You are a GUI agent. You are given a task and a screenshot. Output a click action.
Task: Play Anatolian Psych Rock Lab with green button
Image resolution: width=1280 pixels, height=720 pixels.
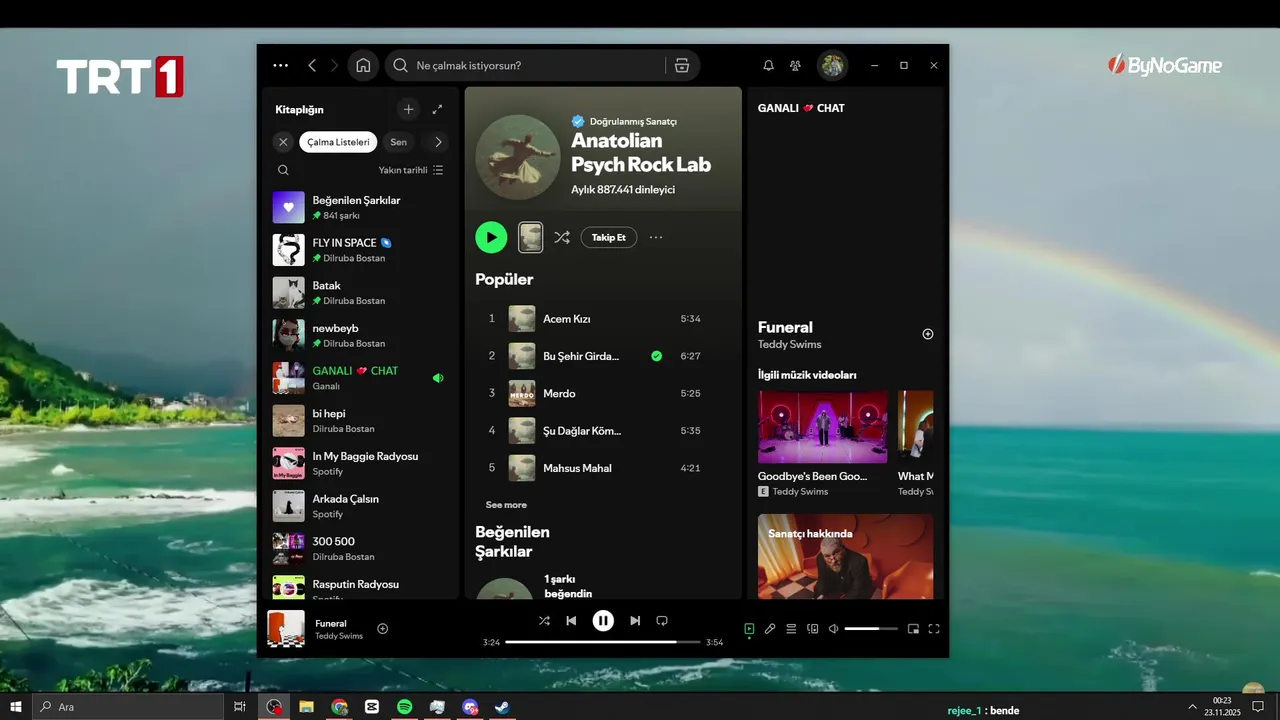click(491, 237)
